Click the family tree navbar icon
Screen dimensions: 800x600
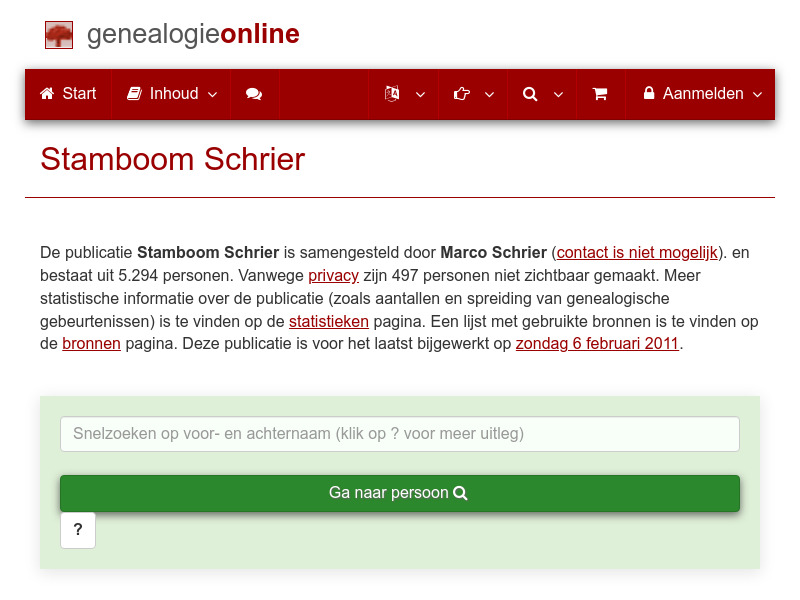(393, 93)
